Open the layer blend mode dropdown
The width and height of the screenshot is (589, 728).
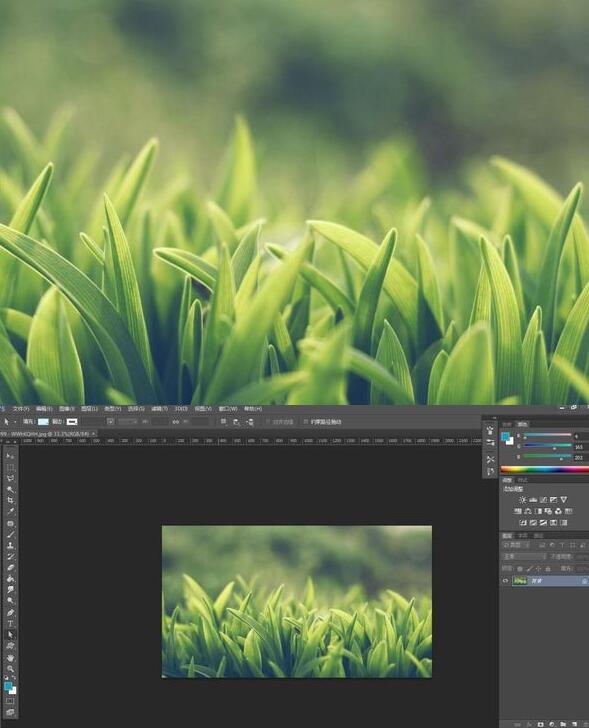pos(525,556)
